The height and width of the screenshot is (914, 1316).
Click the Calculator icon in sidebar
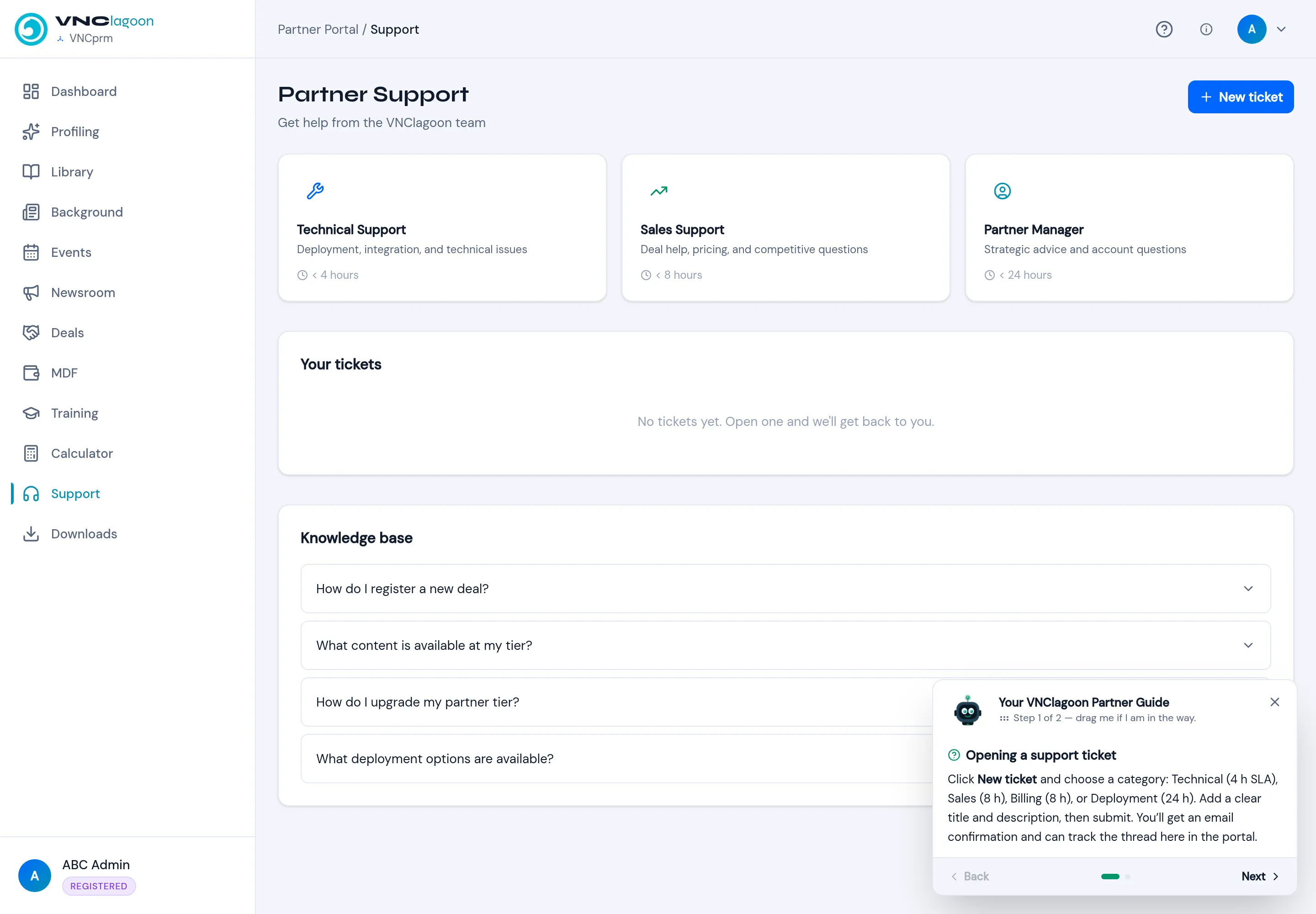[31, 453]
